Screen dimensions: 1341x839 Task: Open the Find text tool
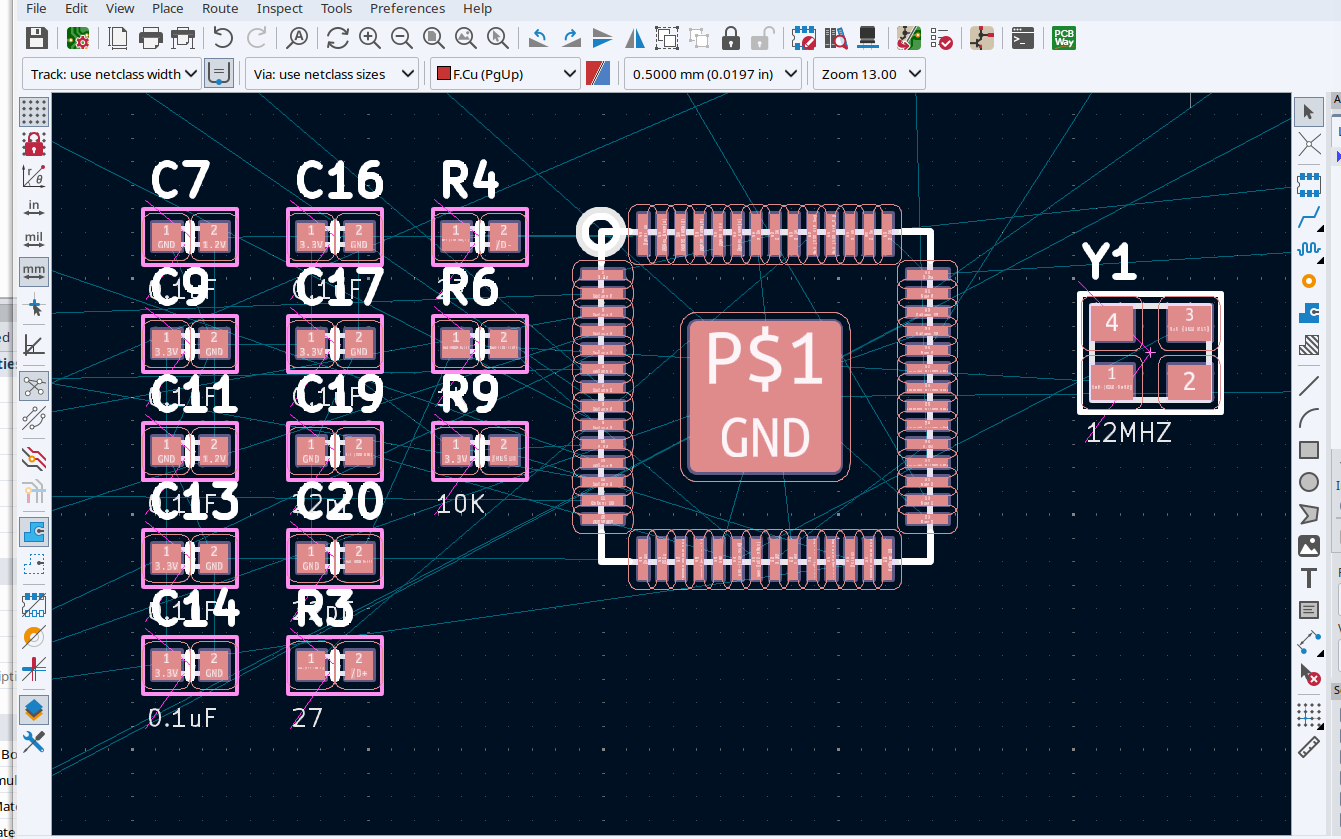(297, 39)
